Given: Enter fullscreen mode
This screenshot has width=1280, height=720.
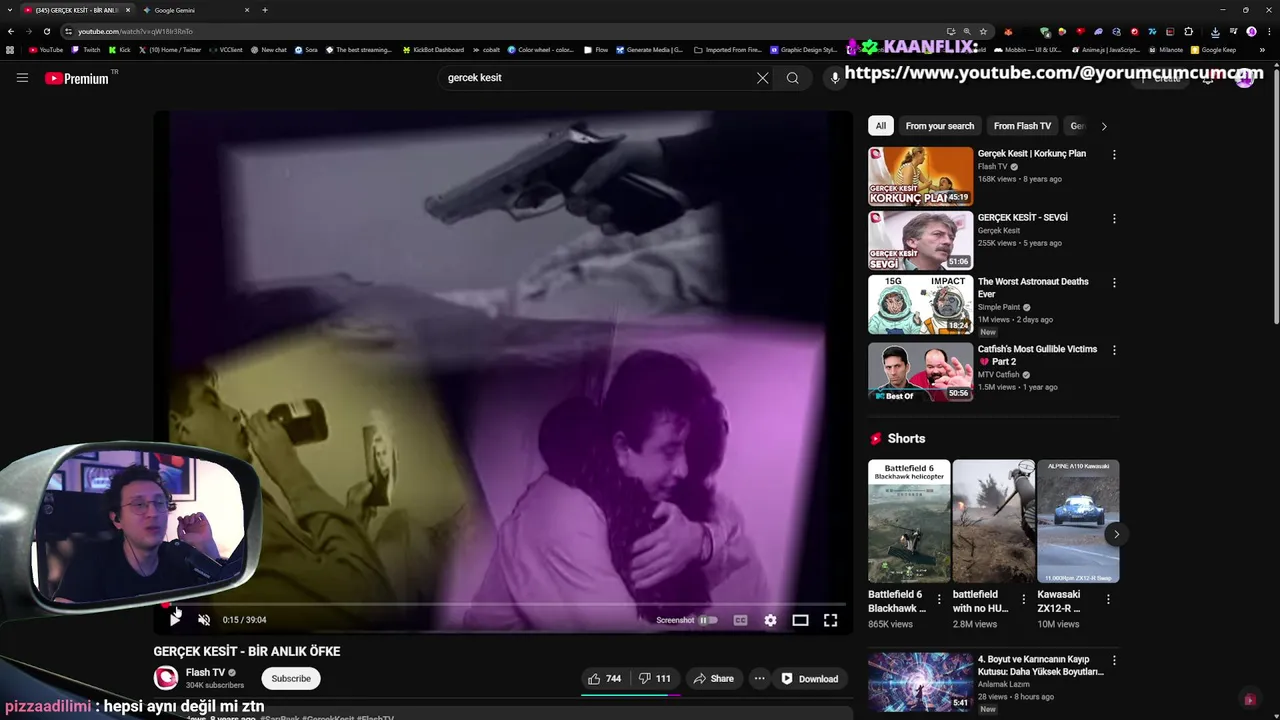Looking at the screenshot, I should click(x=830, y=620).
